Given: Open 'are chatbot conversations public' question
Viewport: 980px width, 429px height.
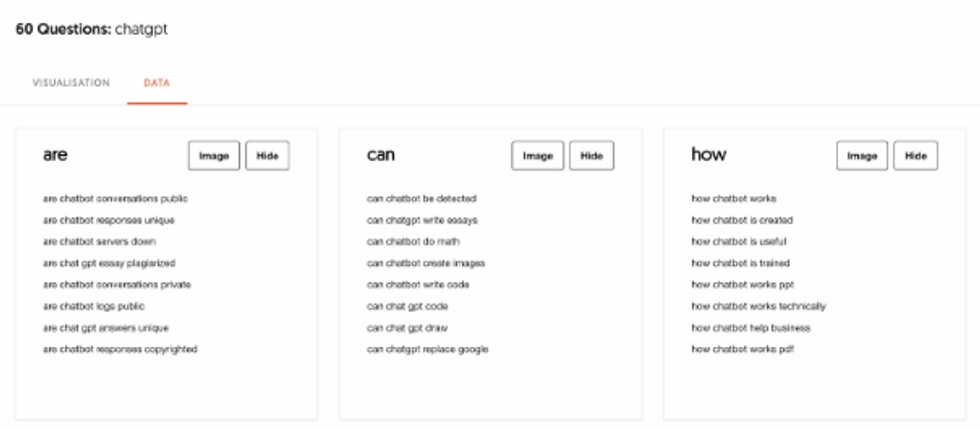Looking at the screenshot, I should pos(115,199).
